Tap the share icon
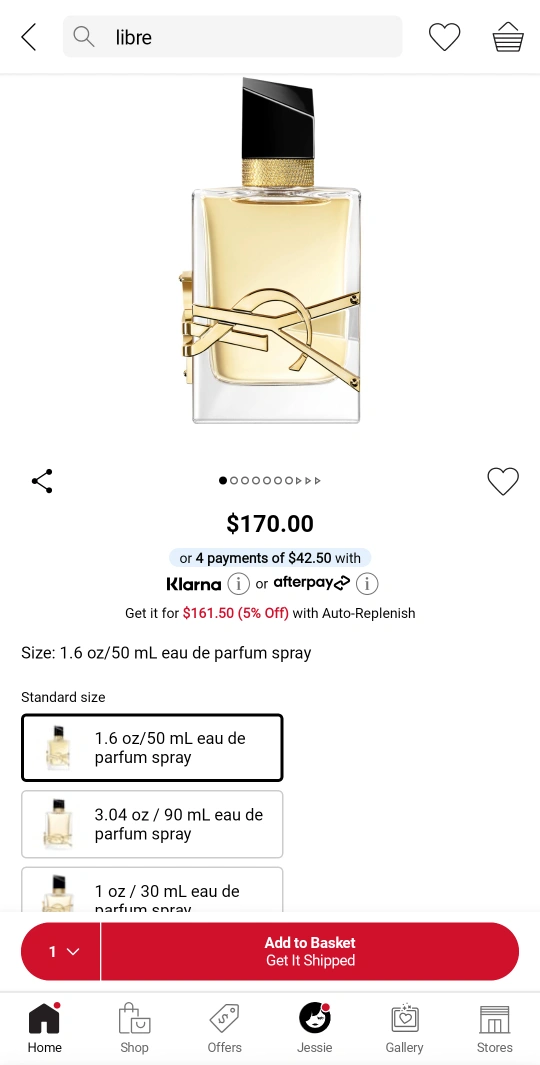Image resolution: width=540 pixels, height=1065 pixels. pyautogui.click(x=42, y=481)
